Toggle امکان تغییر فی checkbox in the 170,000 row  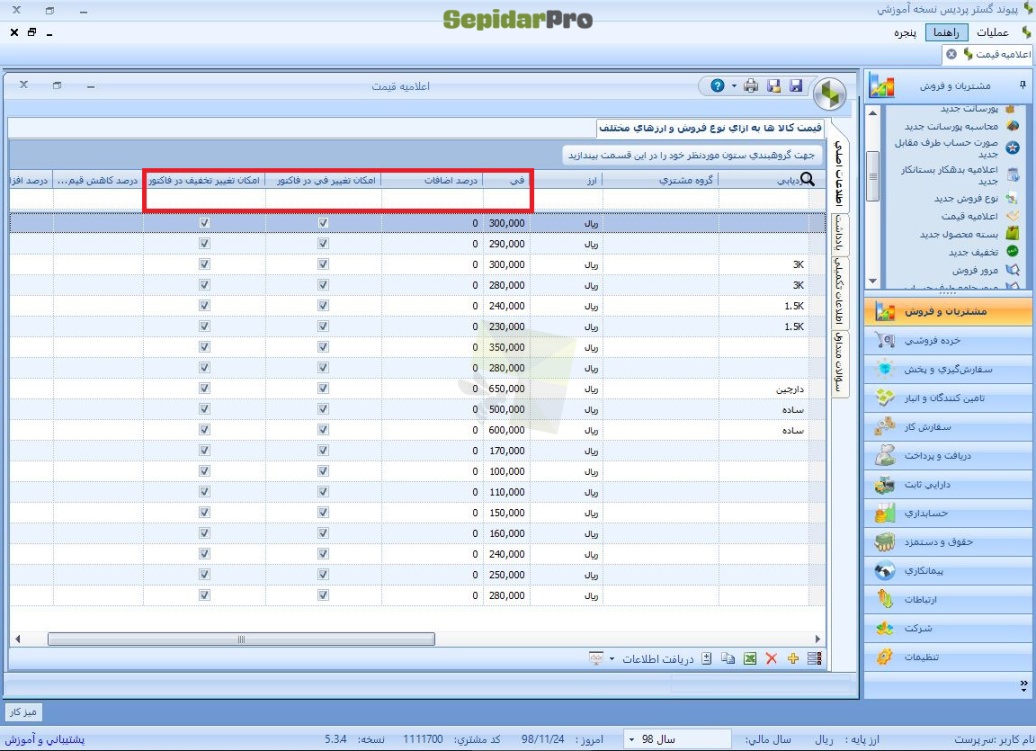click(x=323, y=450)
